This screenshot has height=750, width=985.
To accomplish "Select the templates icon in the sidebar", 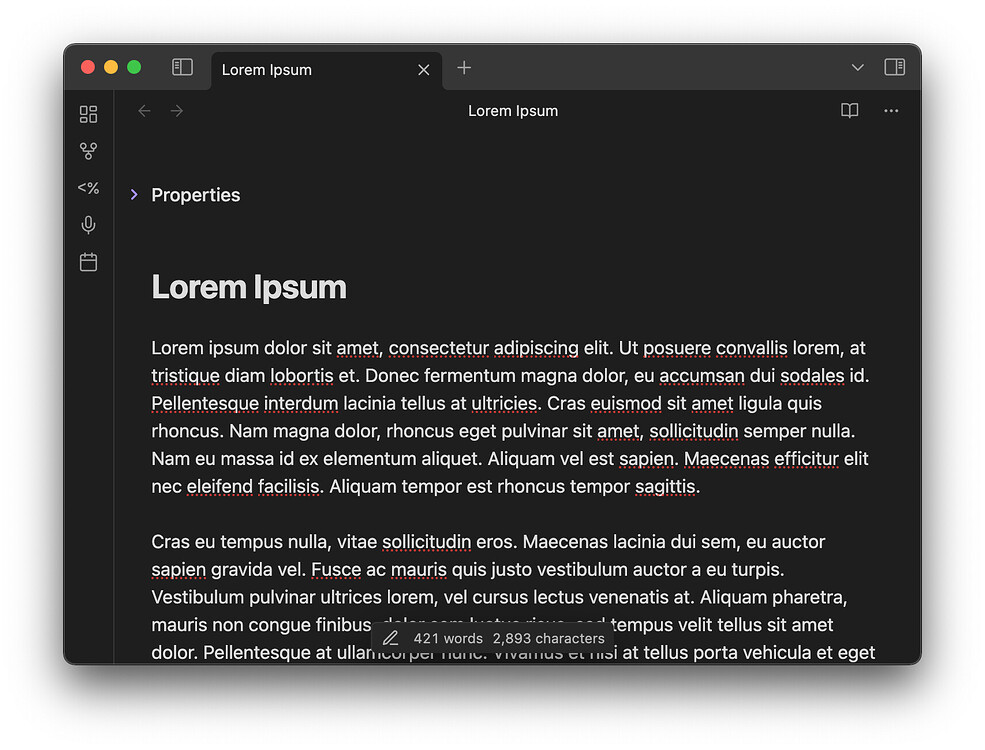I will pyautogui.click(x=88, y=188).
